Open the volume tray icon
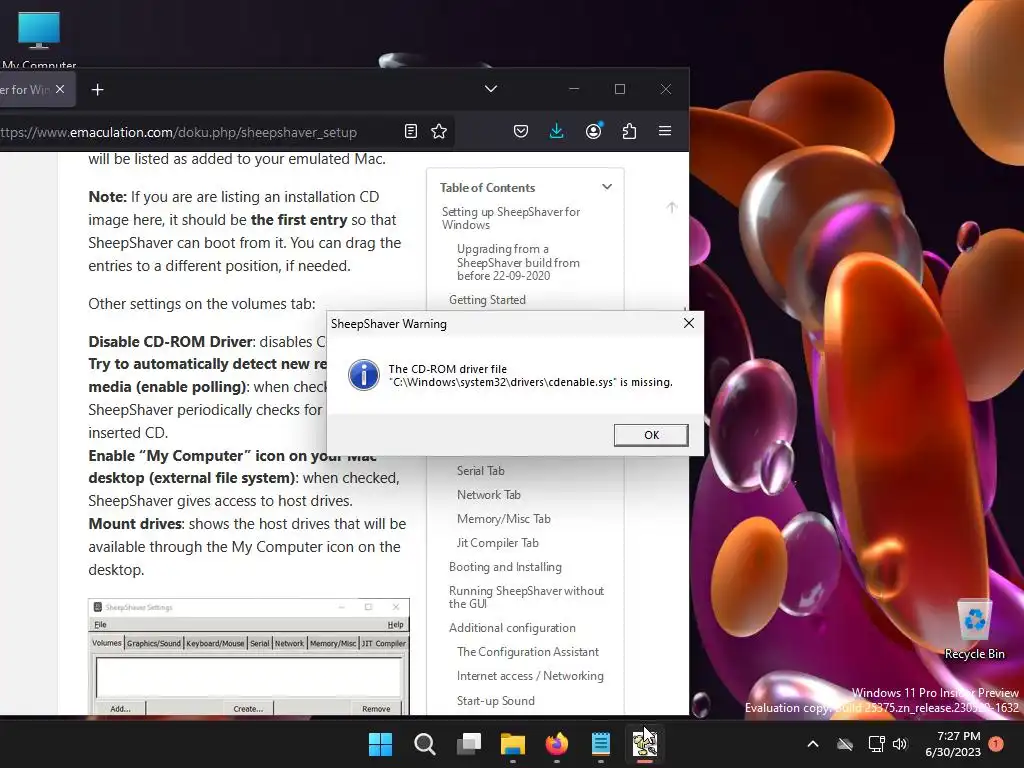This screenshot has height=768, width=1024. pos(900,744)
